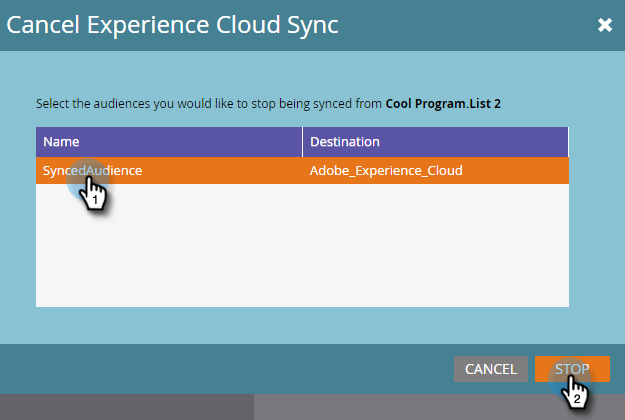The width and height of the screenshot is (625, 420).
Task: Close the Cancel Experience Cloud Sync dialog
Action: click(x=604, y=25)
